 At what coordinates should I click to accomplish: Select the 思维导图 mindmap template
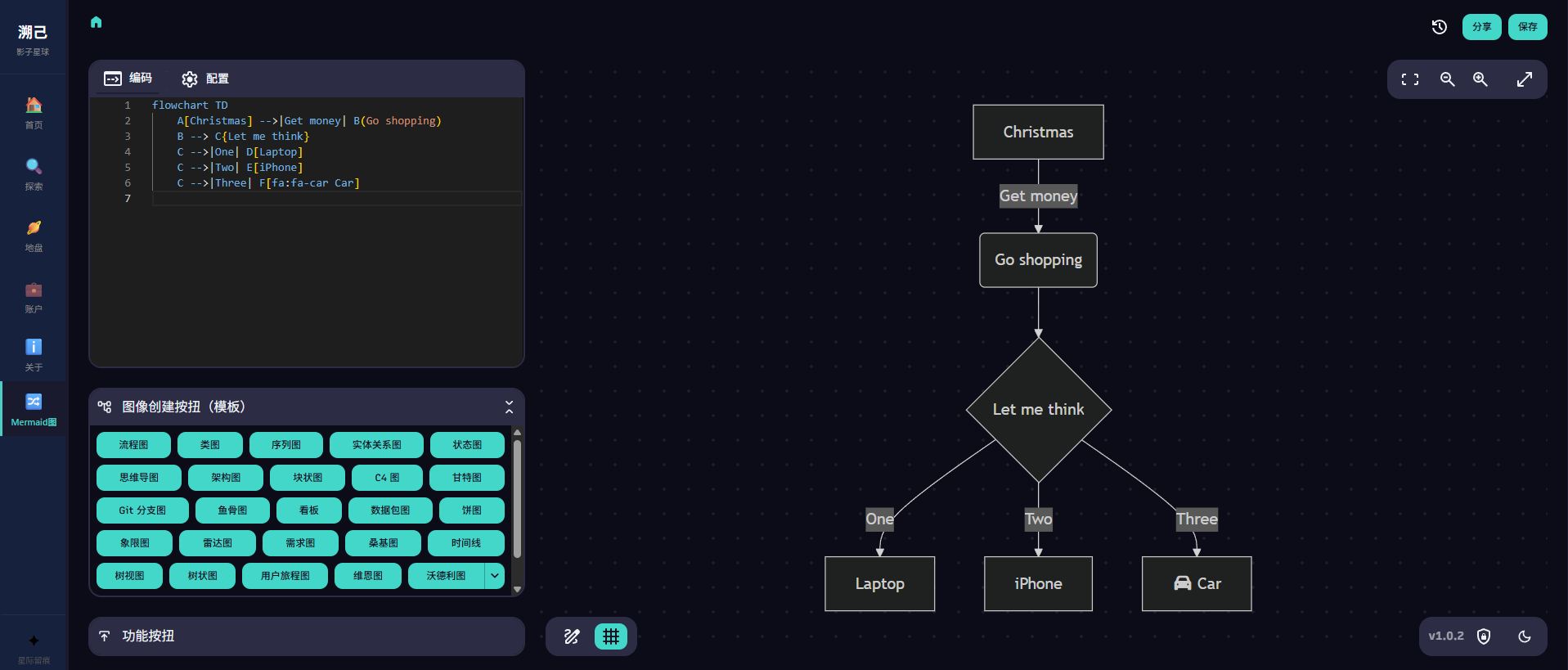point(139,478)
